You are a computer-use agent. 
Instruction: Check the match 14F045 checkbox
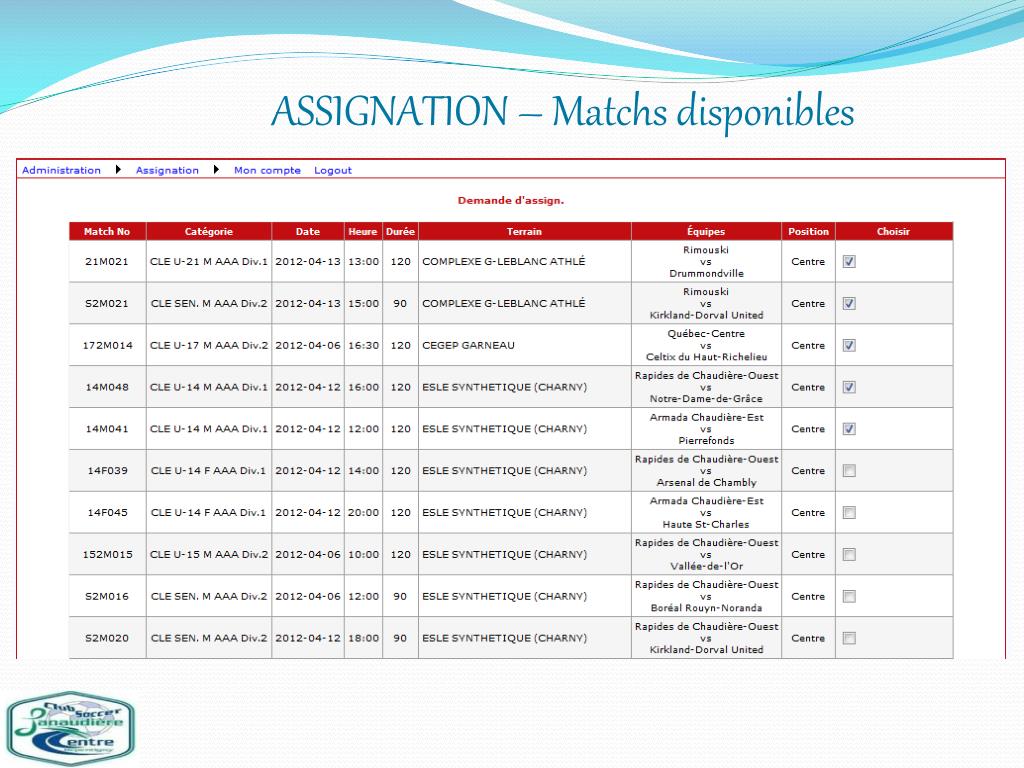click(849, 513)
